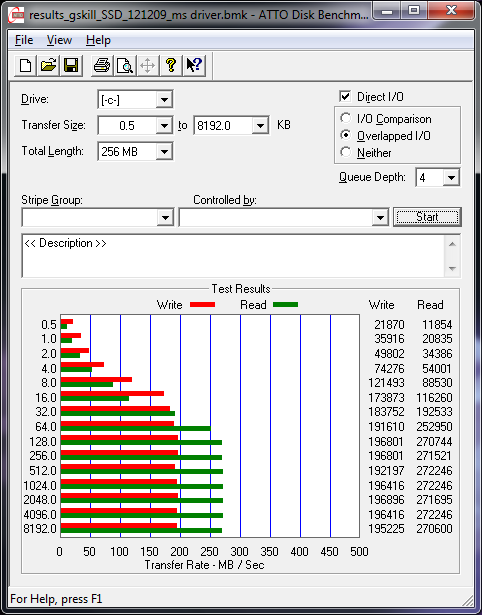Select the I/O Comparison radio button
This screenshot has height=615, width=482.
[x=346, y=118]
